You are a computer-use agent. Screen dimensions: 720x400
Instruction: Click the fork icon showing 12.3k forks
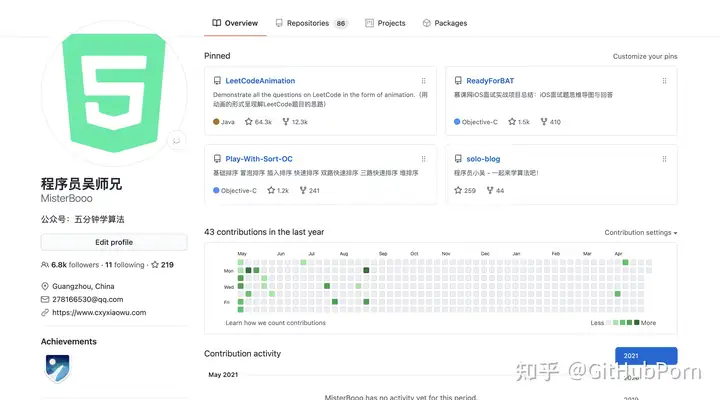coord(286,122)
